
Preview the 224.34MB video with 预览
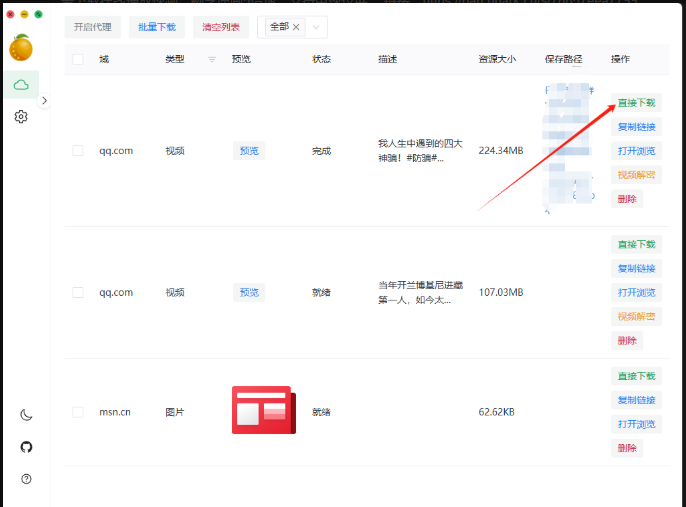(249, 151)
